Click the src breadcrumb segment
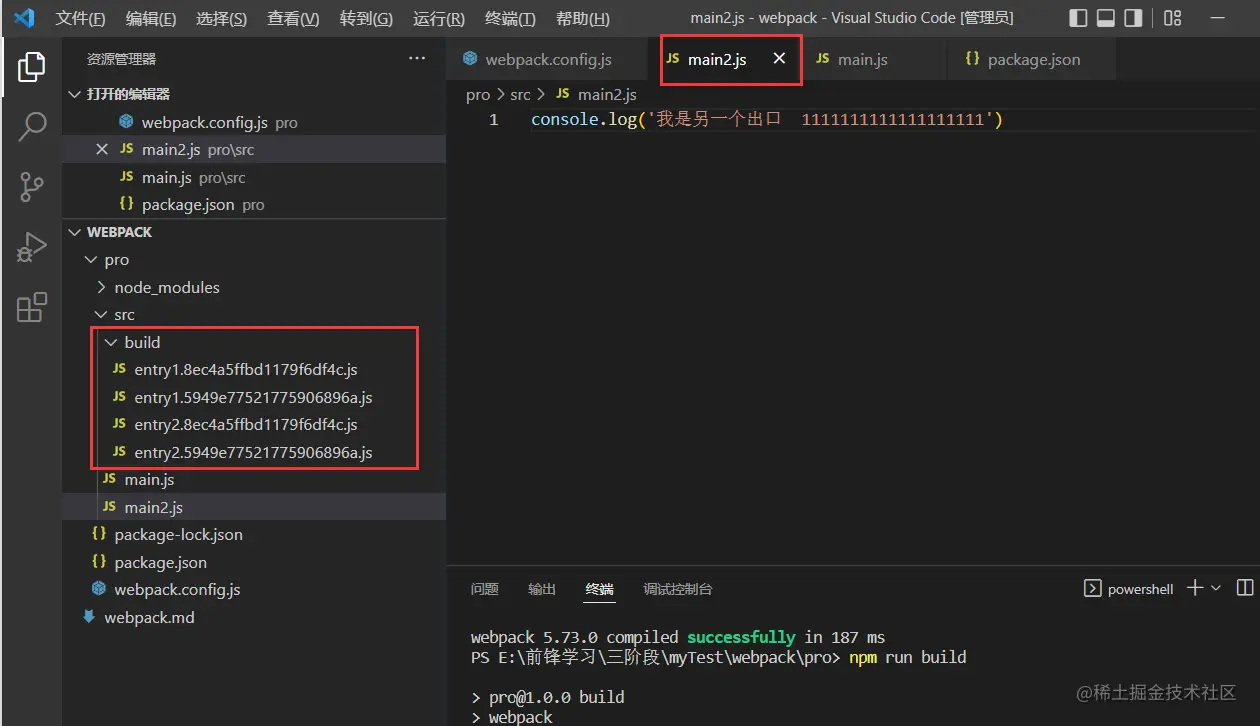This screenshot has width=1260, height=726. coord(520,94)
